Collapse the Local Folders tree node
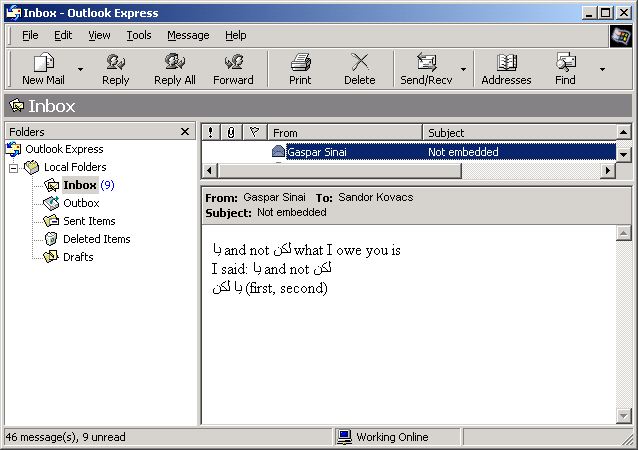 13,168
